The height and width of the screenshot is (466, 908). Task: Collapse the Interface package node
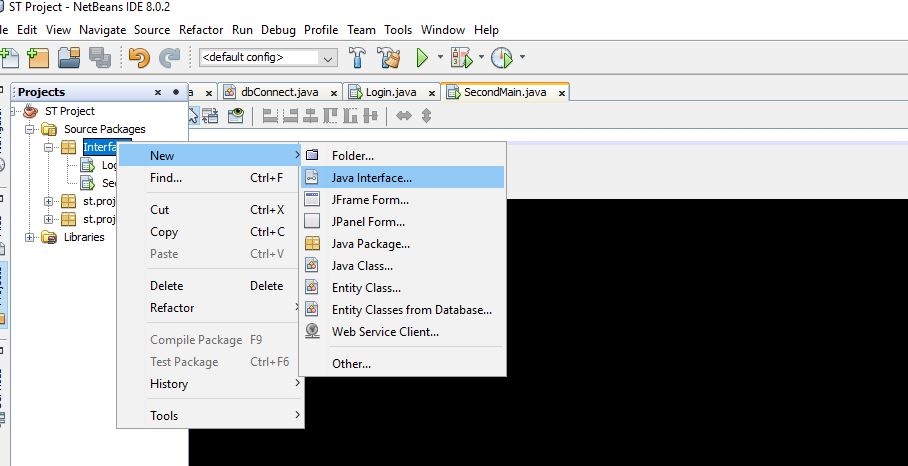coord(49,148)
